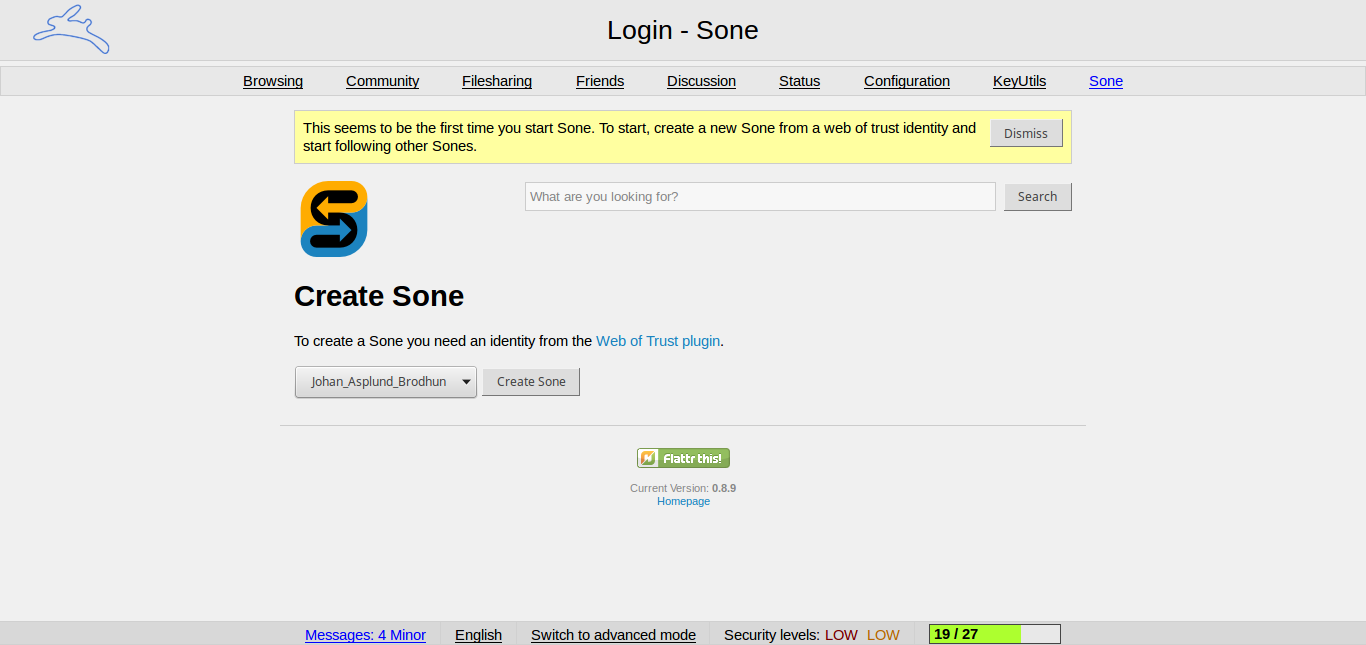The image size is (1366, 645).
Task: Click the orange LOW security level
Action: tap(883, 635)
